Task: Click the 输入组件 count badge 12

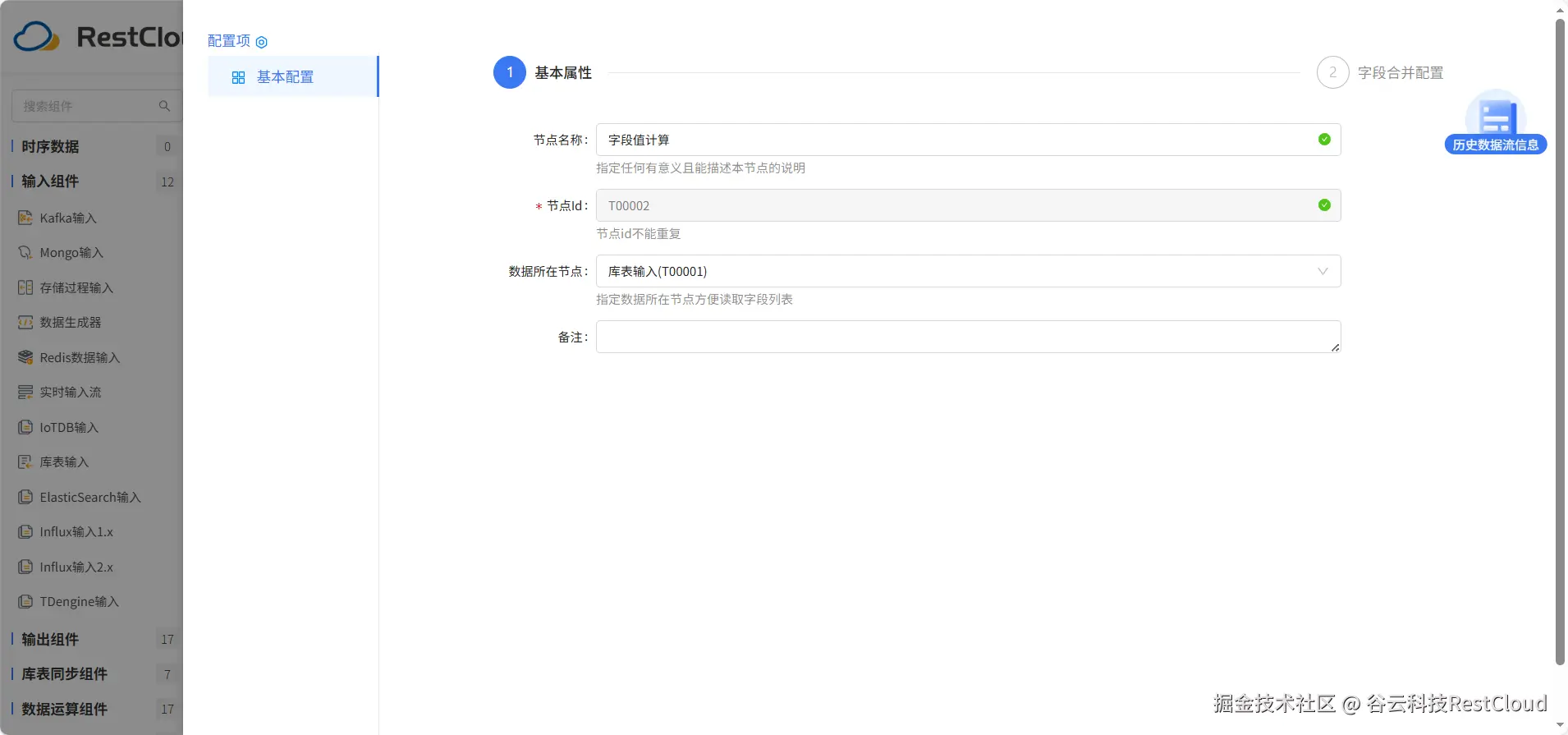Action: 167,181
